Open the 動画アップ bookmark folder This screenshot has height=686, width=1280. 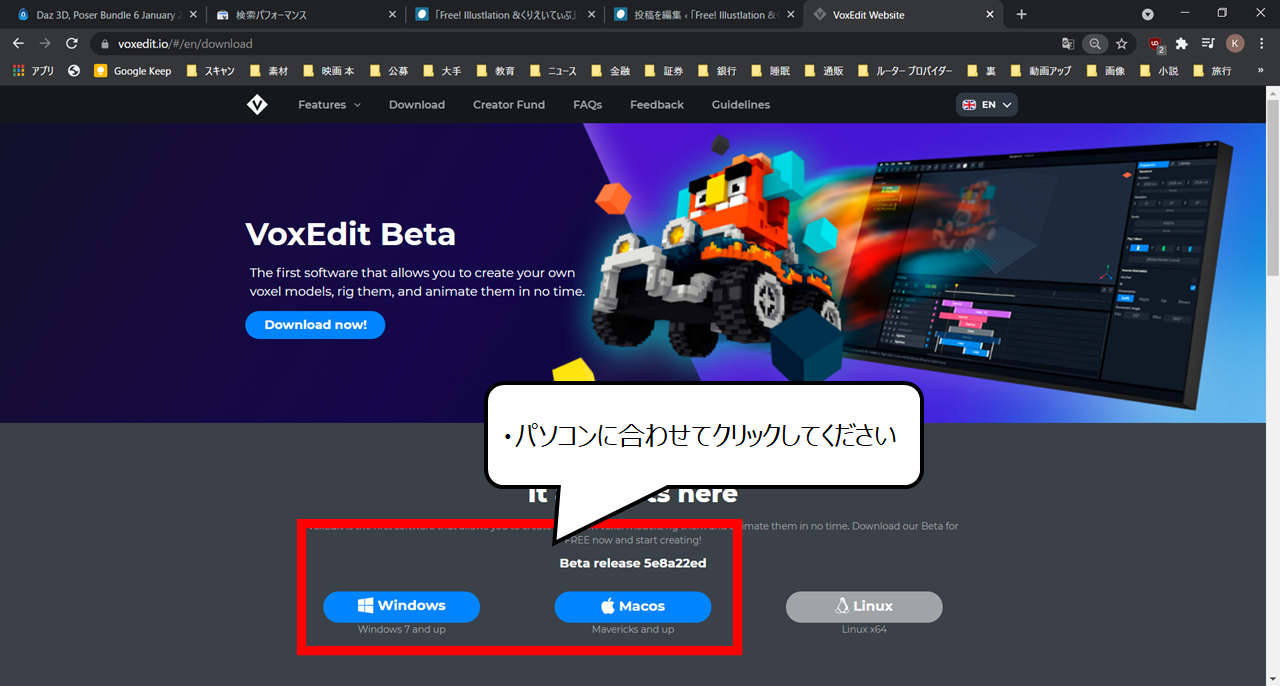coord(1041,71)
